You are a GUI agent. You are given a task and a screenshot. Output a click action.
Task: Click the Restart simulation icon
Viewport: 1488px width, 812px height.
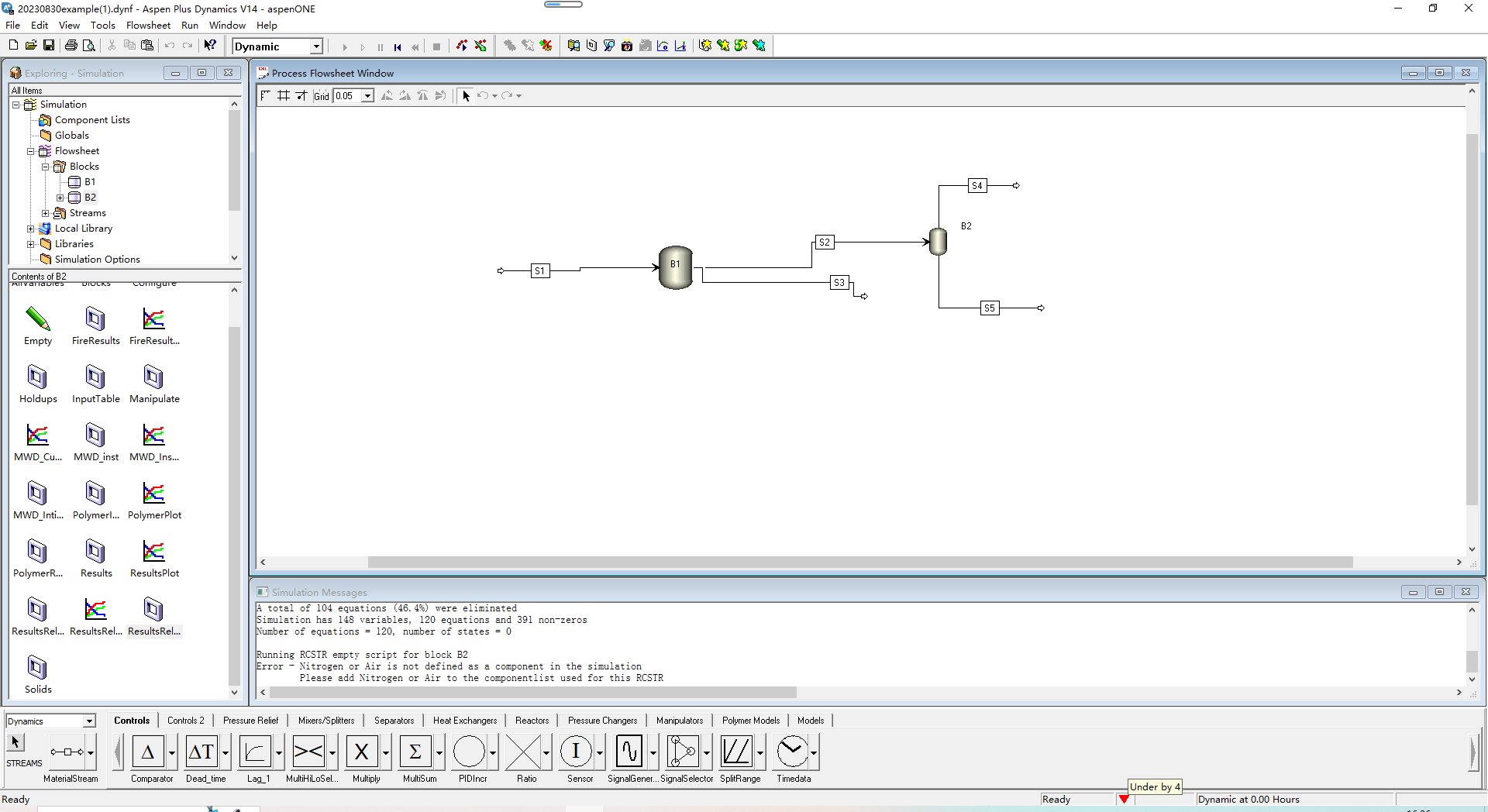pyautogui.click(x=398, y=46)
